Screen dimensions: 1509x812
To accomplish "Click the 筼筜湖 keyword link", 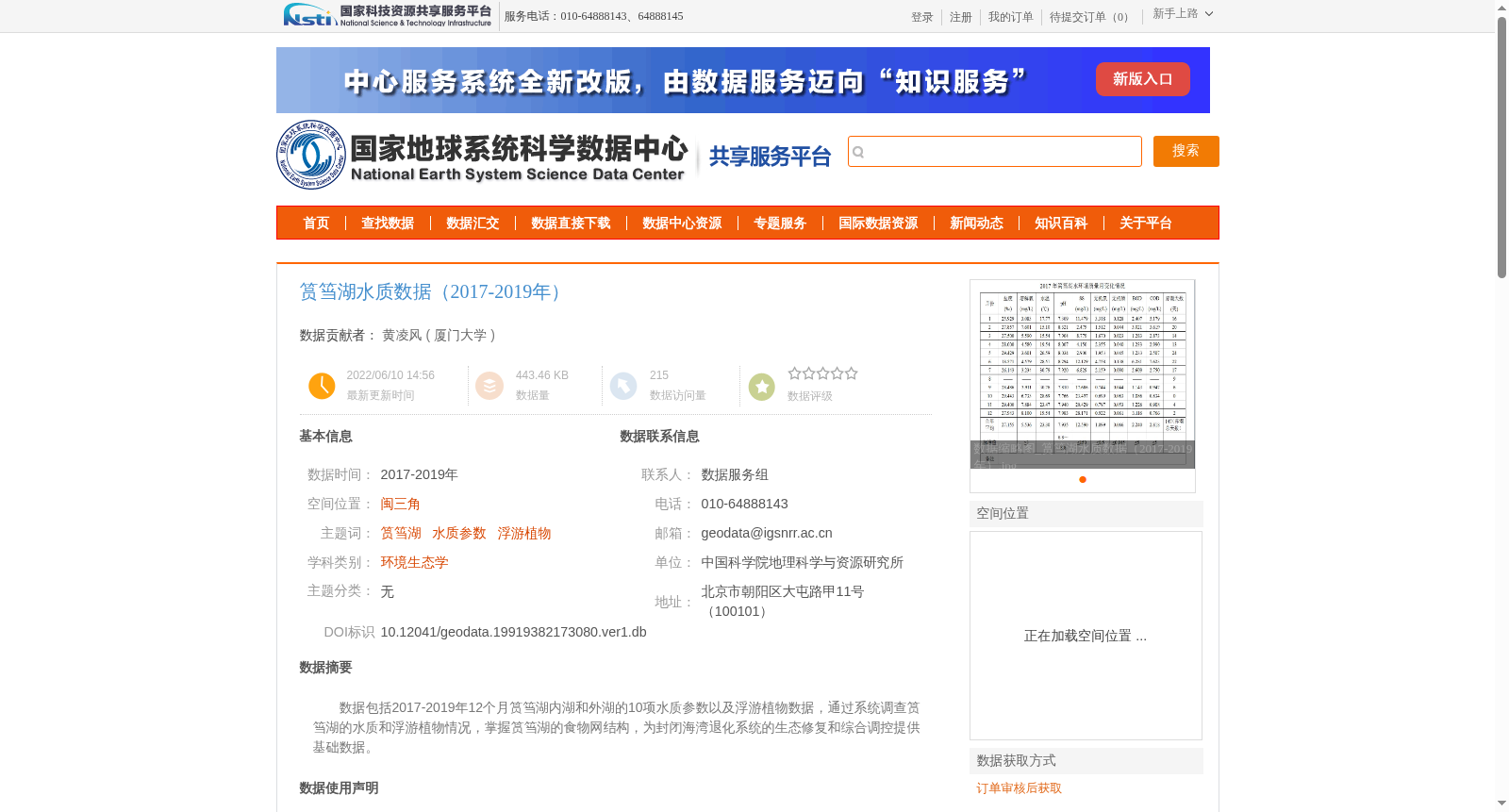I will pyautogui.click(x=401, y=533).
